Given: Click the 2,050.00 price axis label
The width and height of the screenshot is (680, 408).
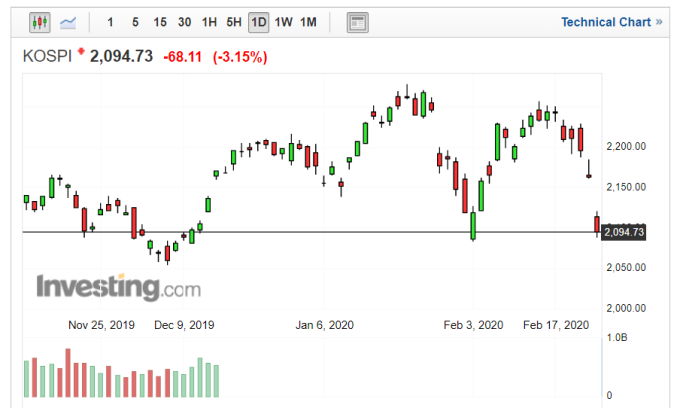Looking at the screenshot, I should tap(626, 267).
